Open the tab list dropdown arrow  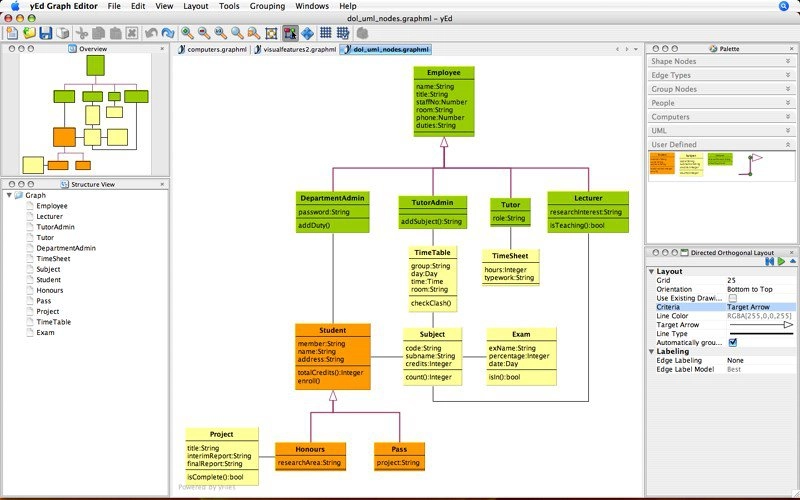636,49
